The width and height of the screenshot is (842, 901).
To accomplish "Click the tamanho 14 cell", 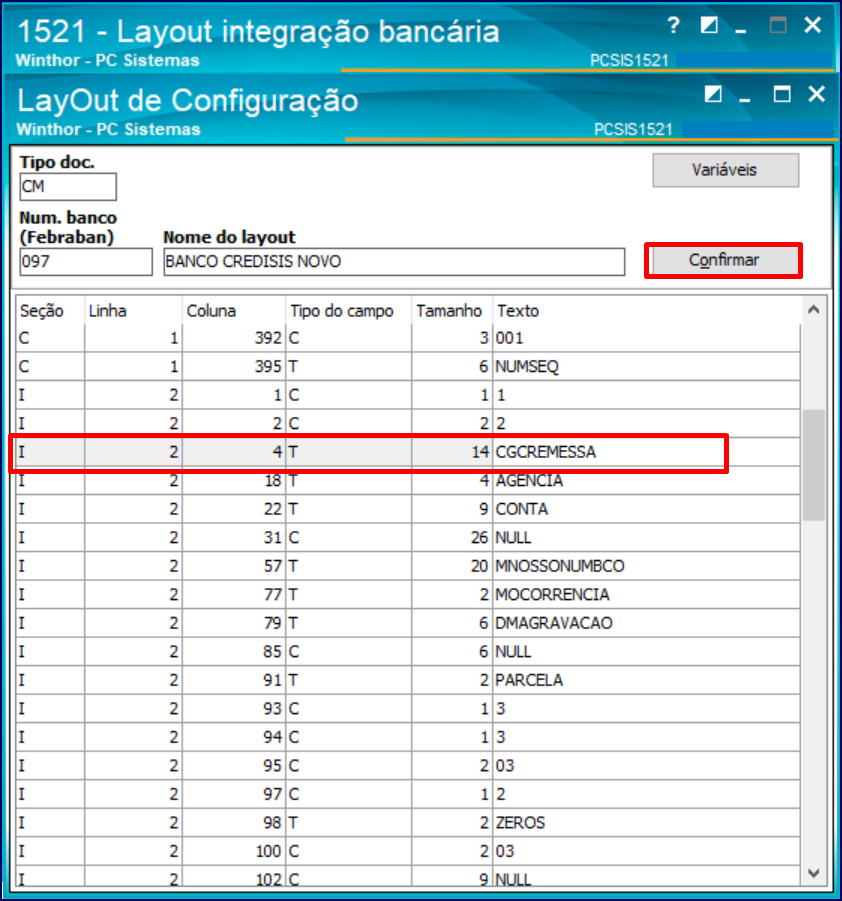I will point(452,452).
